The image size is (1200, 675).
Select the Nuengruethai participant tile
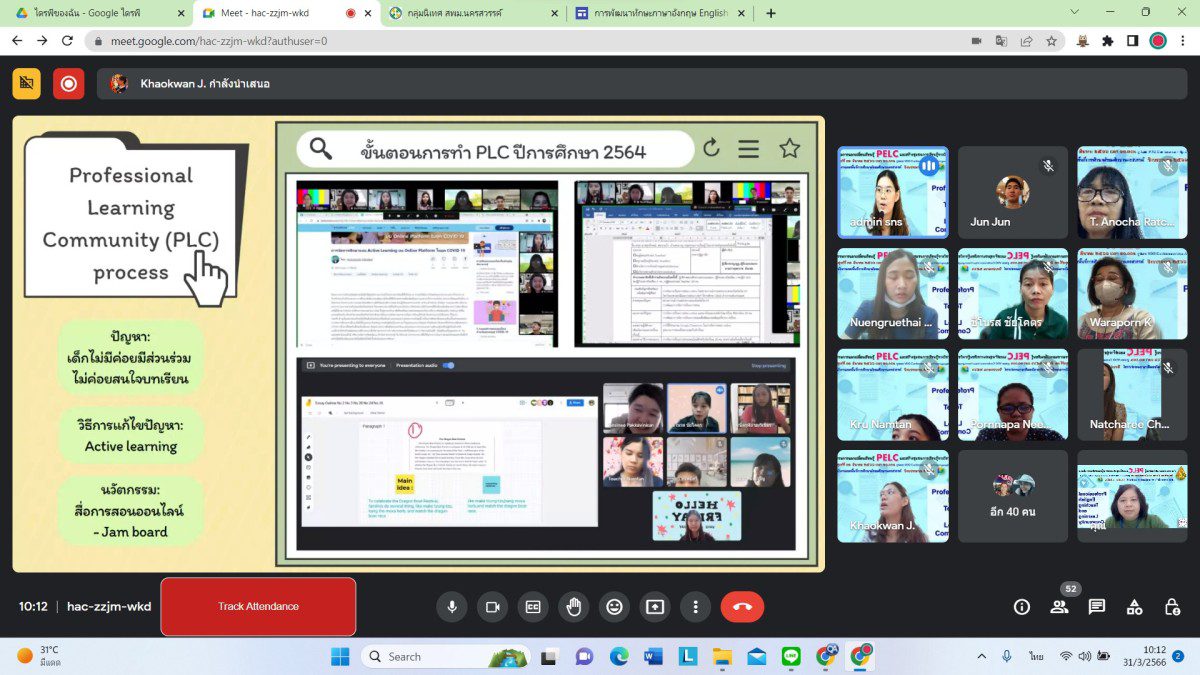[x=893, y=294]
